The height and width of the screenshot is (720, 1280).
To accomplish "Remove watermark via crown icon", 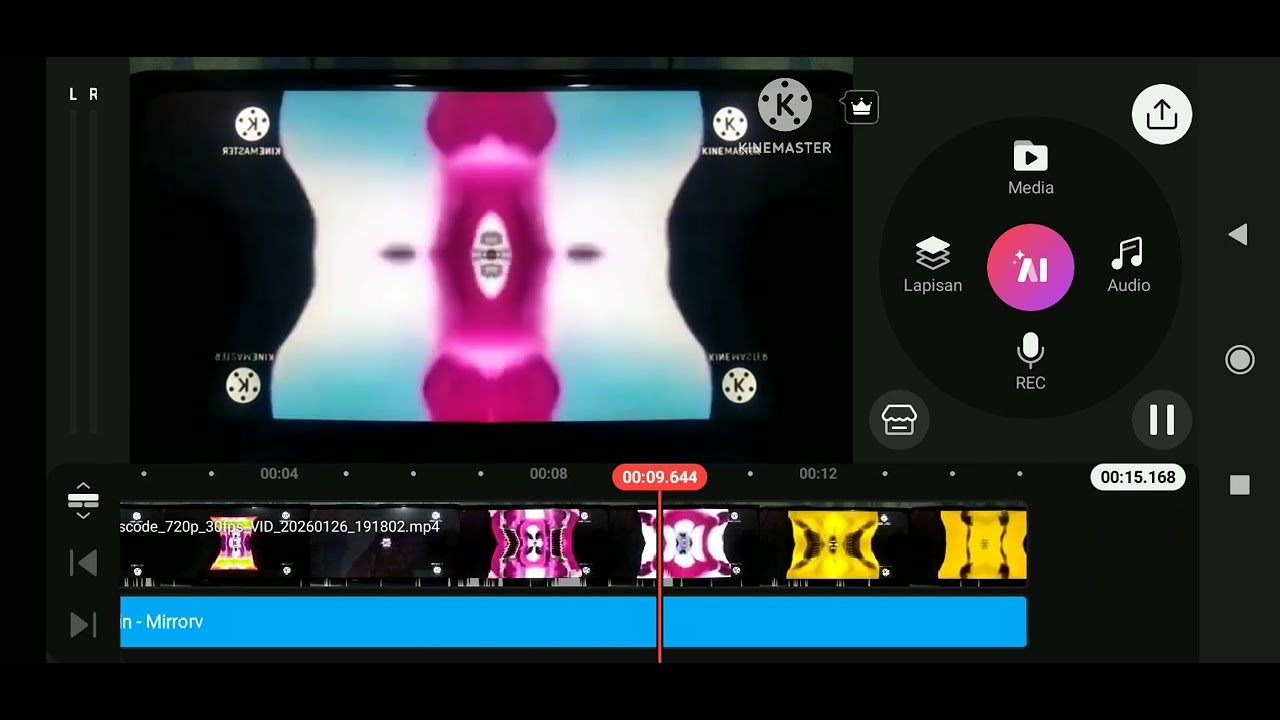I will coord(861,106).
